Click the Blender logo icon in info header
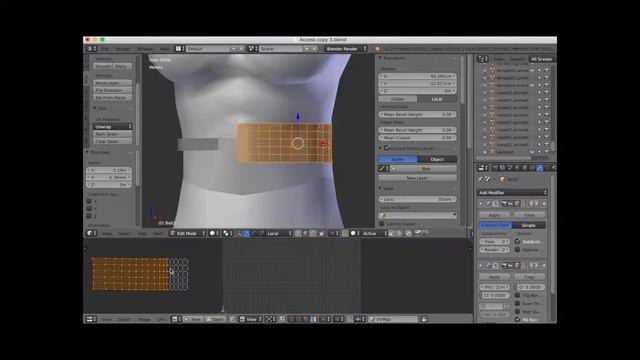The height and width of the screenshot is (360, 640). pos(378,49)
